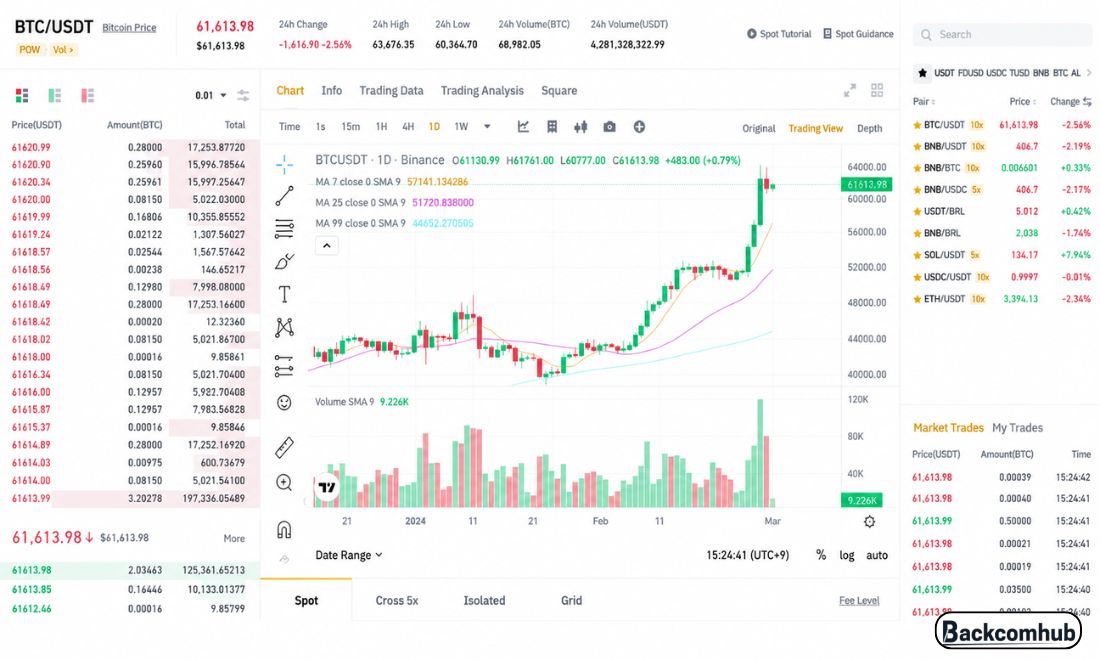Switch to My Trades tab

(x=1017, y=428)
